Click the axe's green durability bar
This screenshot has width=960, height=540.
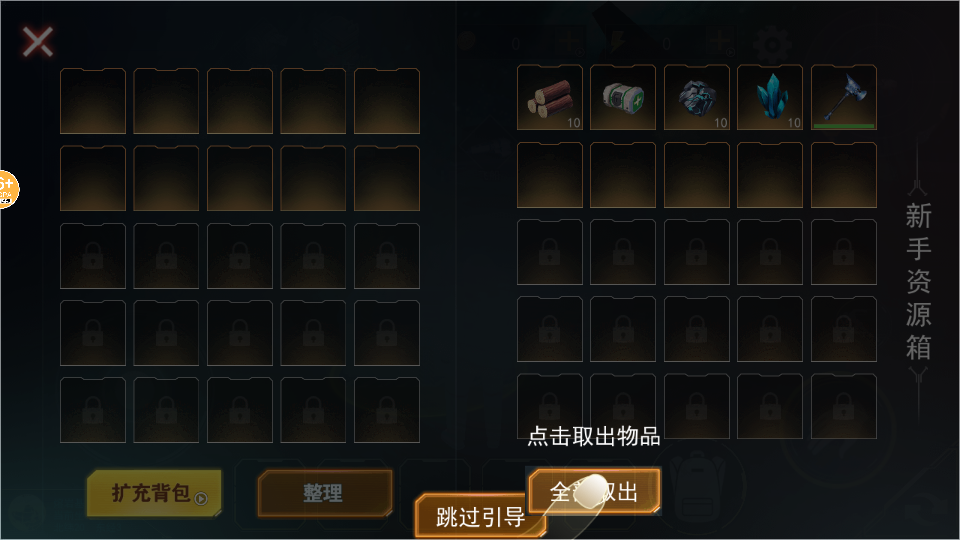tap(844, 126)
